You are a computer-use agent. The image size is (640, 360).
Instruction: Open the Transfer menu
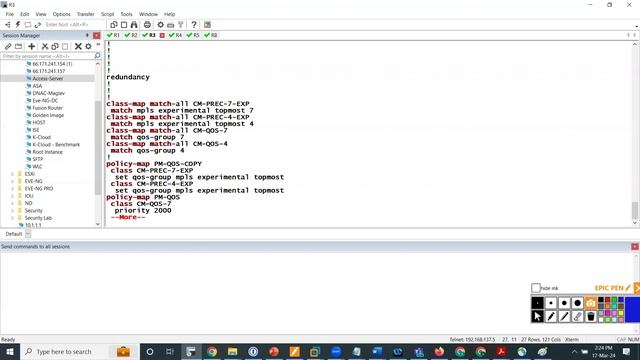point(85,14)
